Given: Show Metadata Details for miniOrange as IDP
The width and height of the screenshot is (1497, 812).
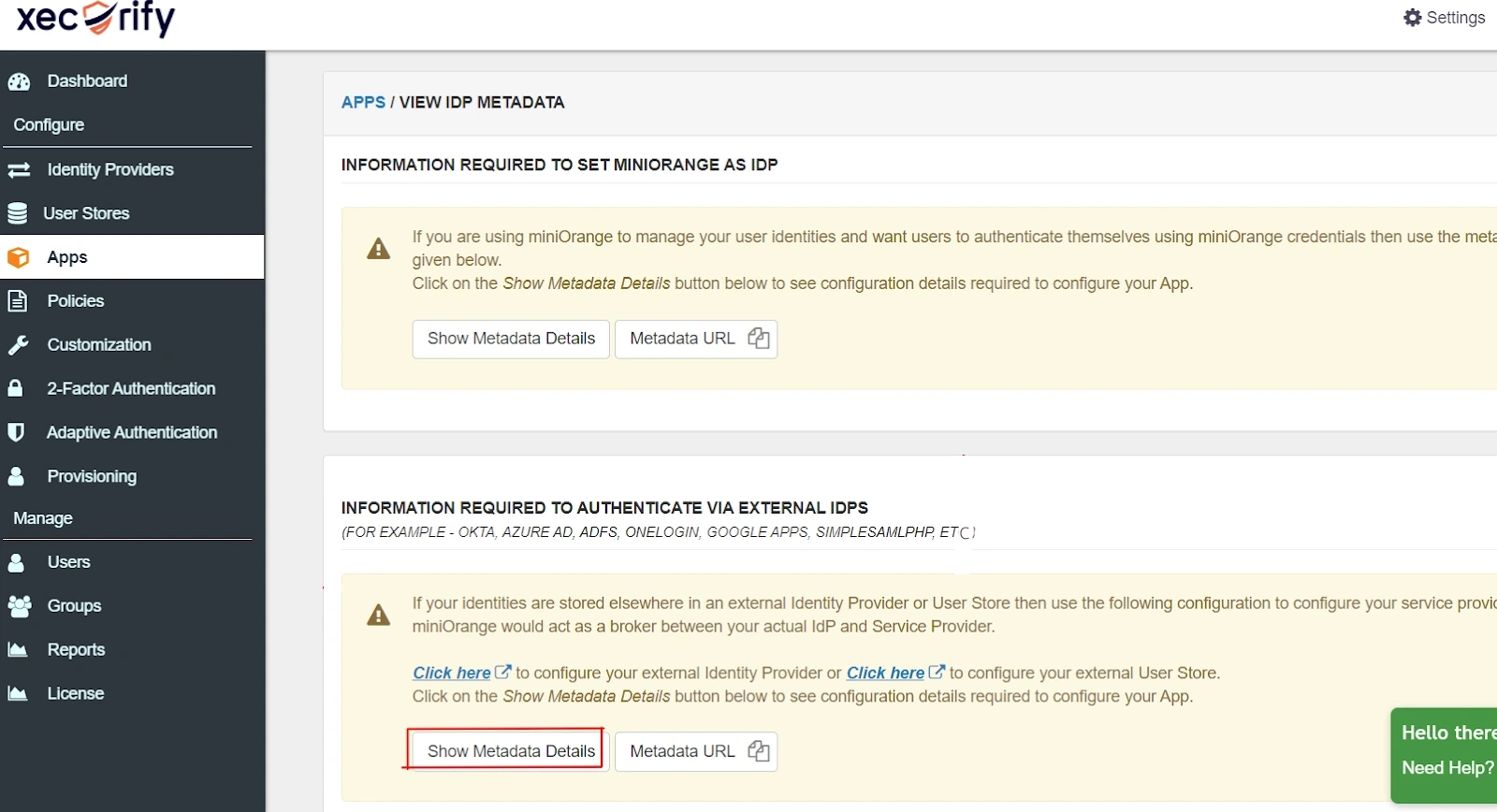Looking at the screenshot, I should tap(511, 339).
